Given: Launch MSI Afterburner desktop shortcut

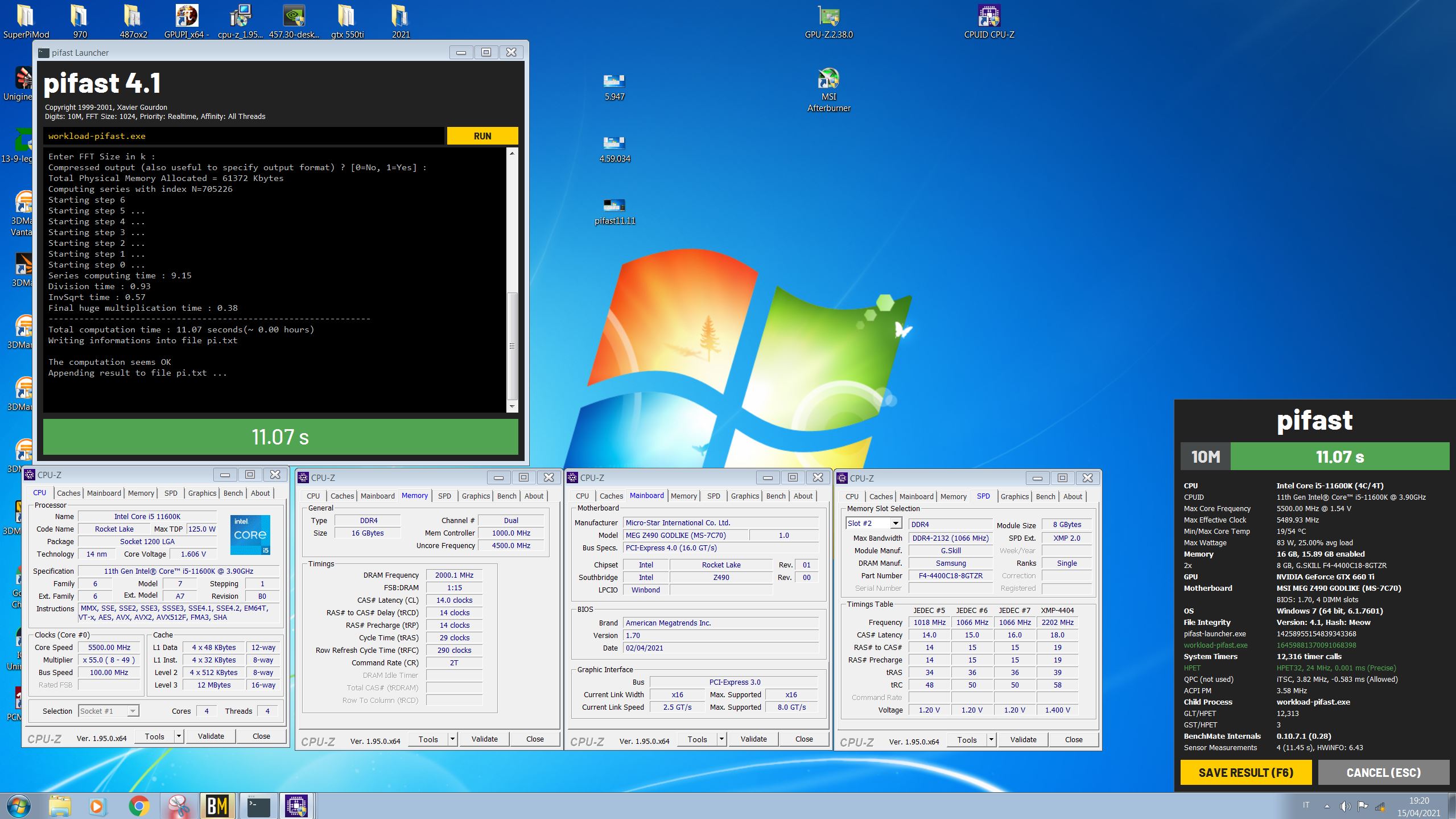Looking at the screenshot, I should (x=828, y=90).
